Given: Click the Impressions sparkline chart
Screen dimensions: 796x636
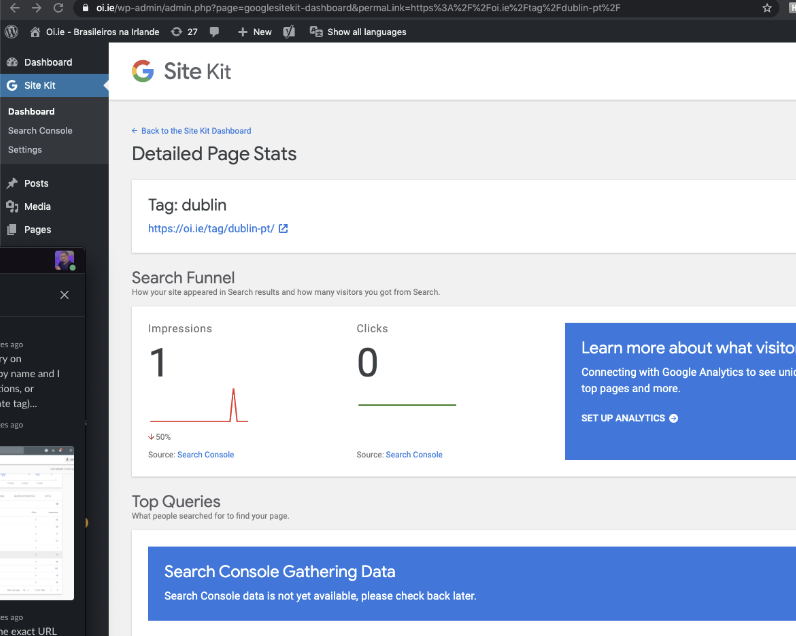Looking at the screenshot, I should pos(198,405).
